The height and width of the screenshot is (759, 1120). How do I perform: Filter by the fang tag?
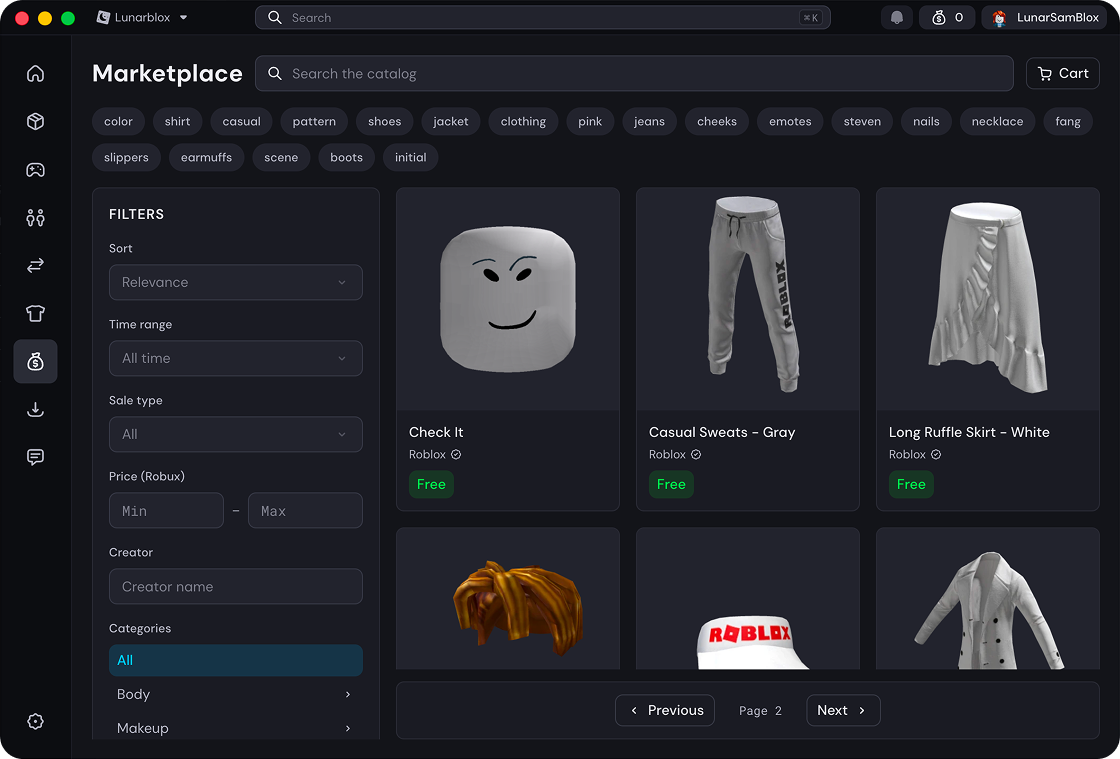[1068, 121]
